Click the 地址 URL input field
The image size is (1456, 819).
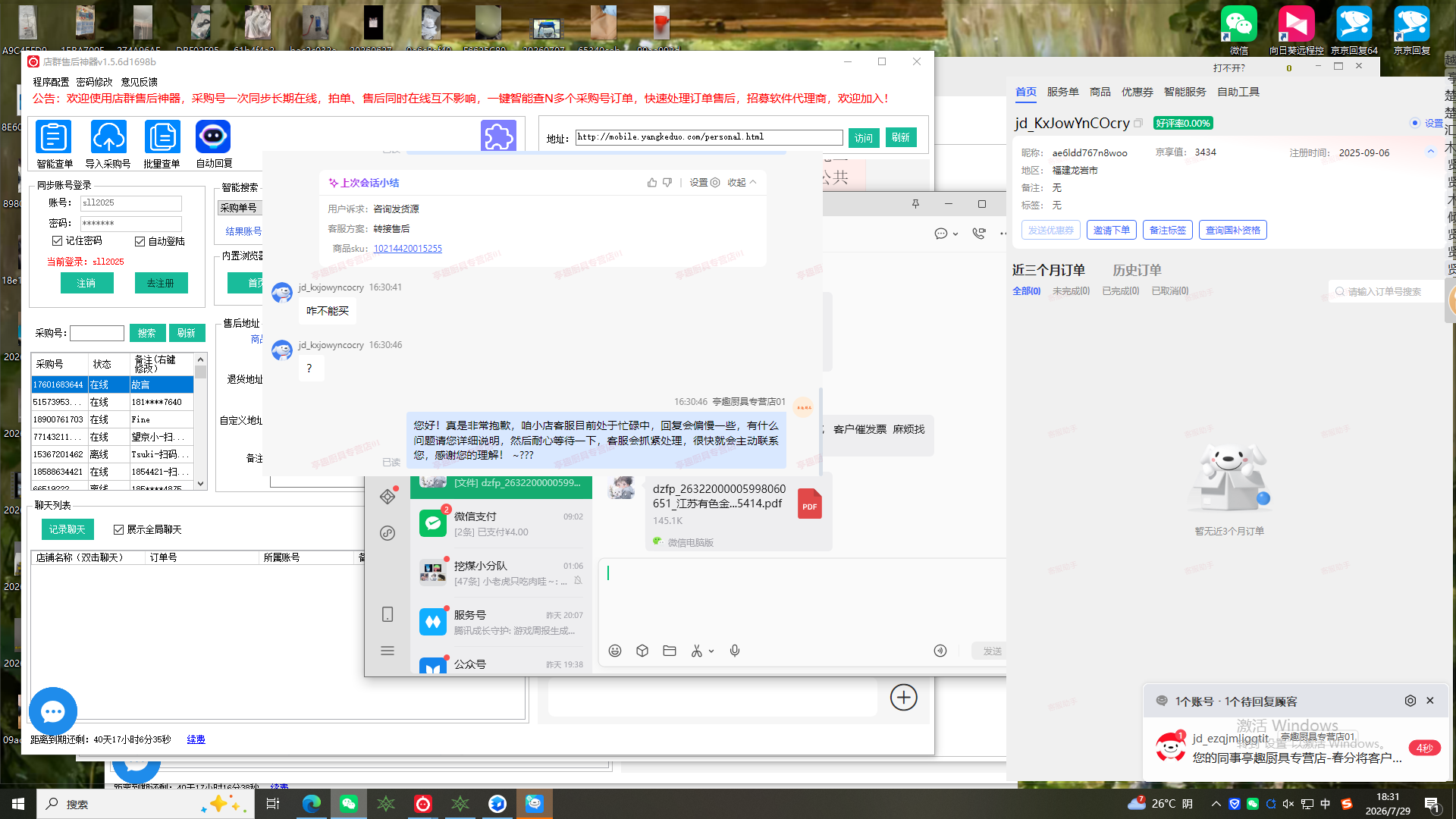click(x=709, y=137)
